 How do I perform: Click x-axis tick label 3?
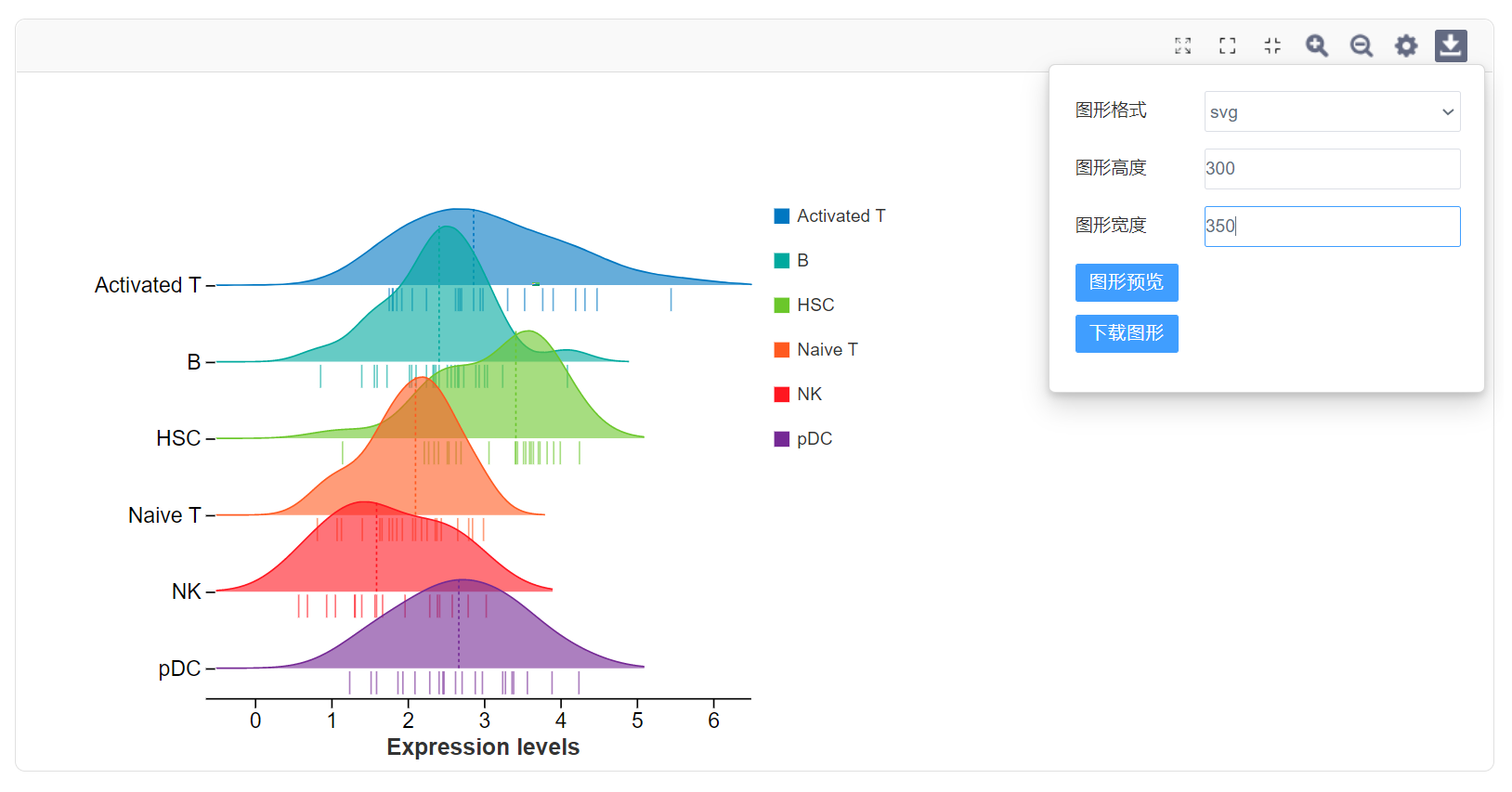pos(485,721)
